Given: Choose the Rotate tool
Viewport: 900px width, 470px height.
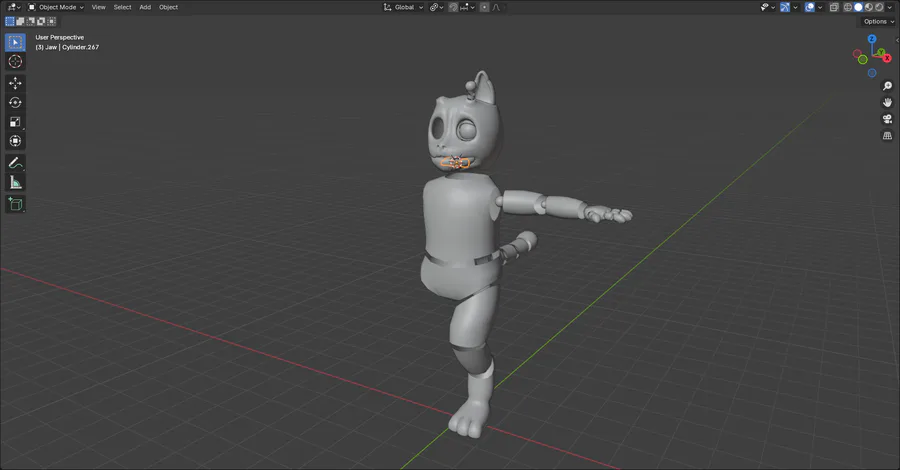Looking at the screenshot, I should 15,103.
